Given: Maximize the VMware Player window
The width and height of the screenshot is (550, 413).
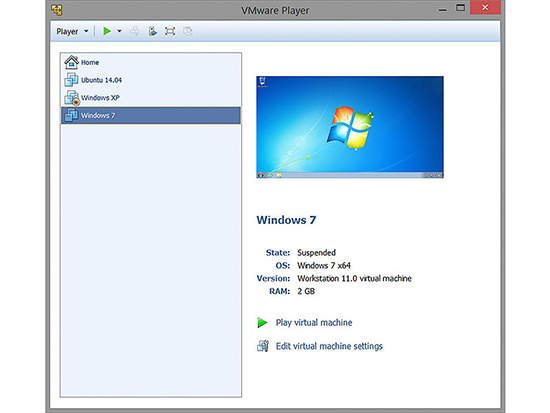Looking at the screenshot, I should click(x=460, y=8).
